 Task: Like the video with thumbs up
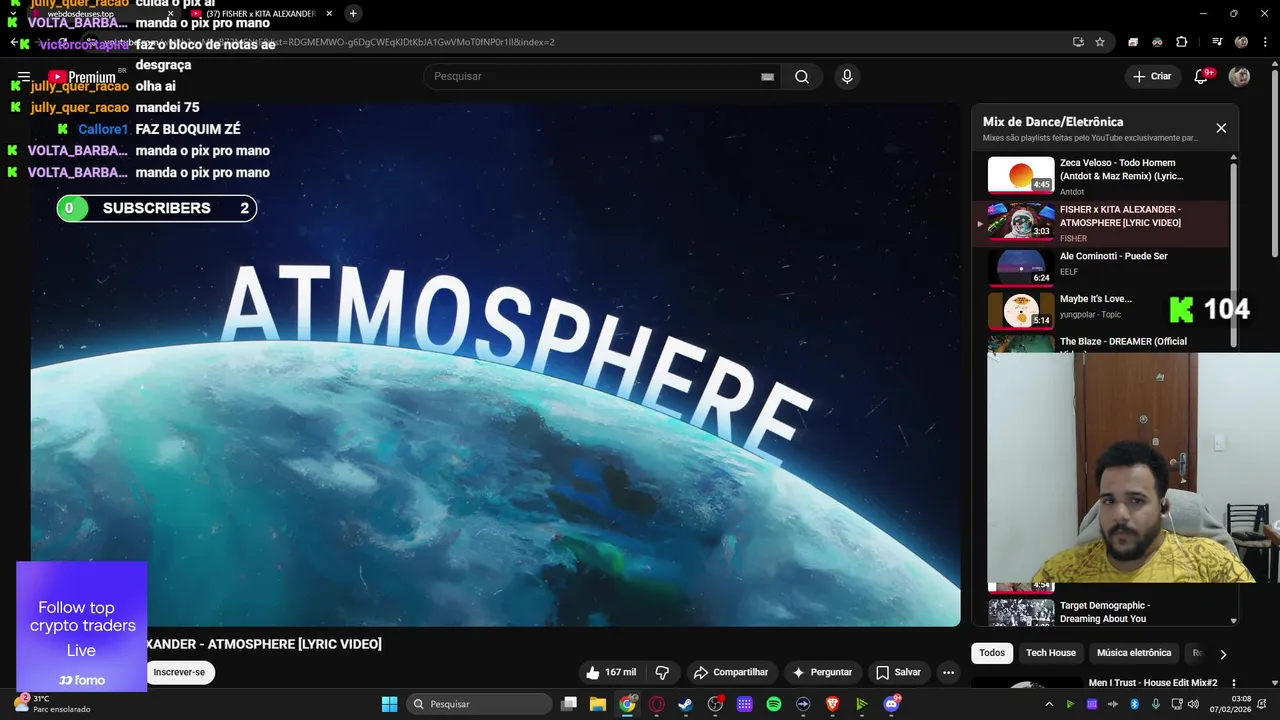[x=612, y=673]
